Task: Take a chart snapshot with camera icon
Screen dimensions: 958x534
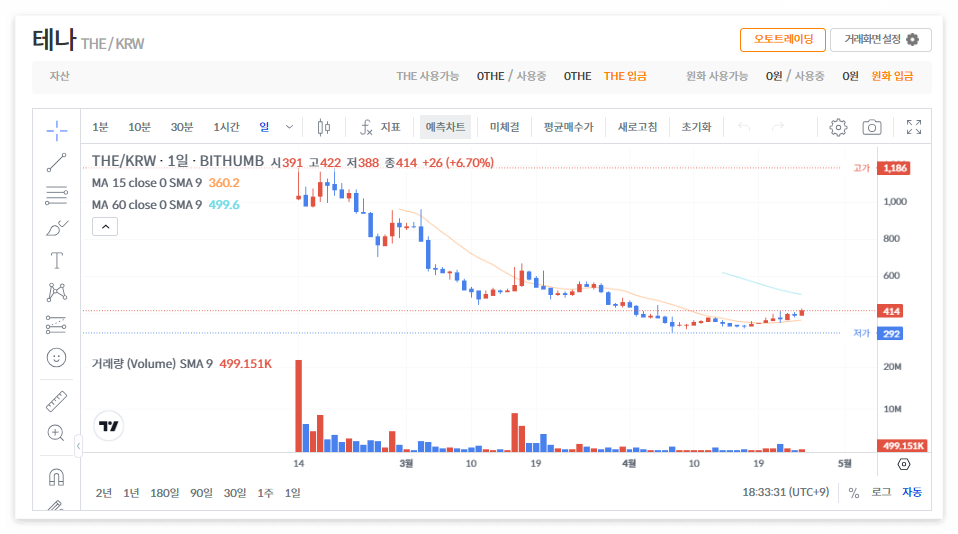Action: [872, 127]
